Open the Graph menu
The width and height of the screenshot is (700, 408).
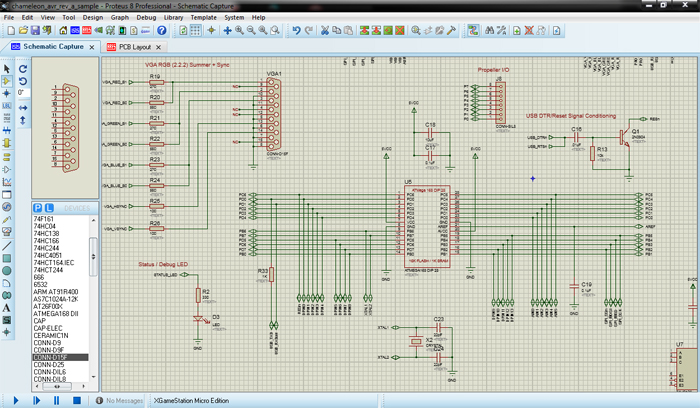pos(120,17)
